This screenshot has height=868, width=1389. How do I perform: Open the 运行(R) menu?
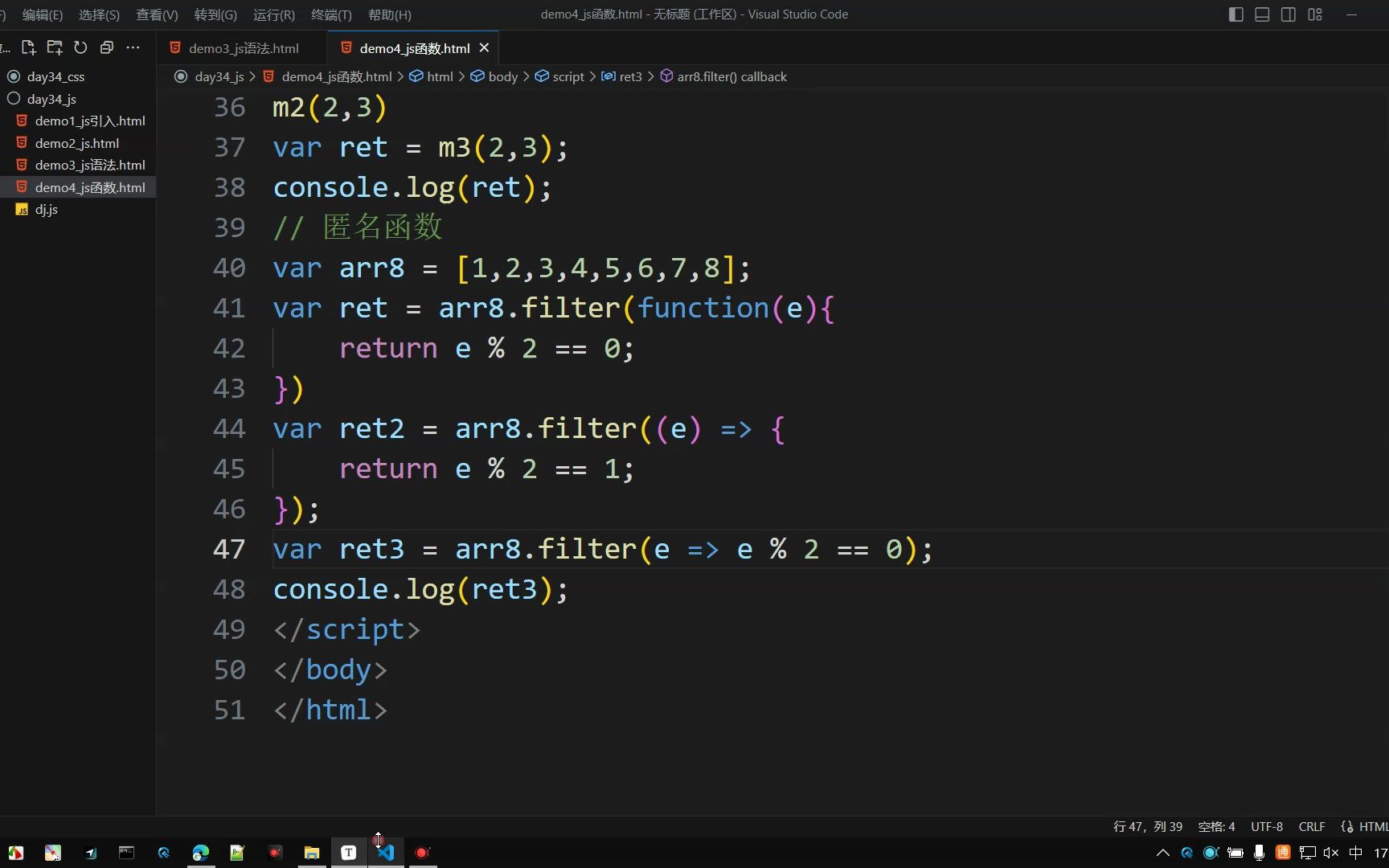pyautogui.click(x=274, y=14)
